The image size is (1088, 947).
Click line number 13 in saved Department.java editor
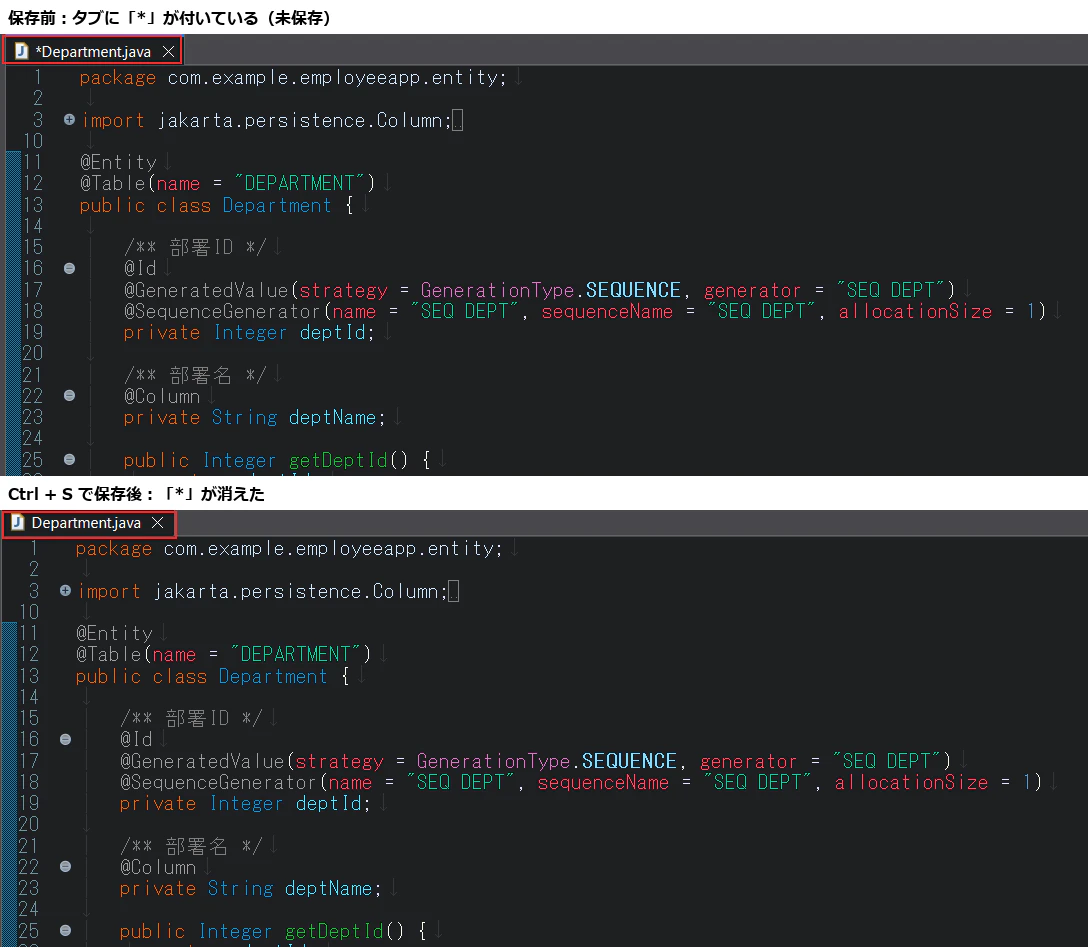[x=28, y=676]
